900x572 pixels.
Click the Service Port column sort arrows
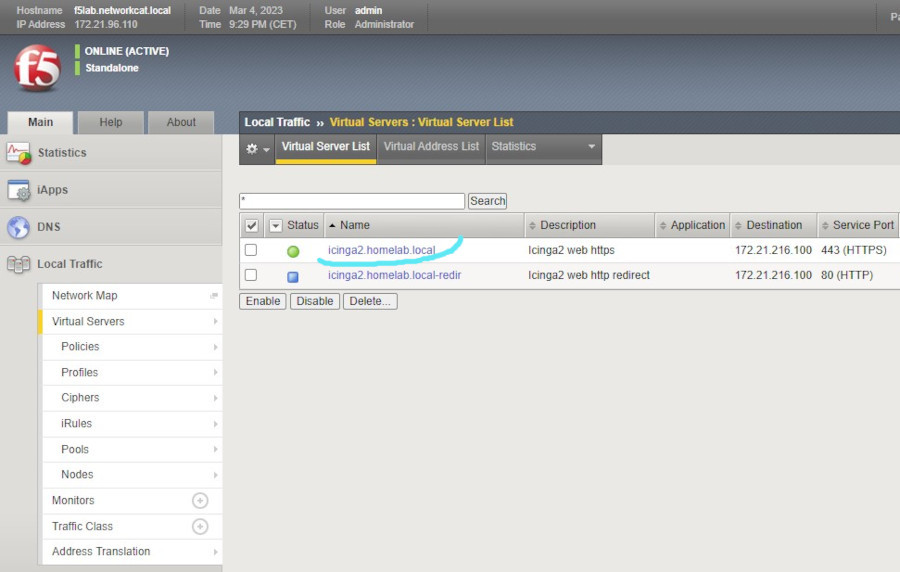[x=825, y=225]
